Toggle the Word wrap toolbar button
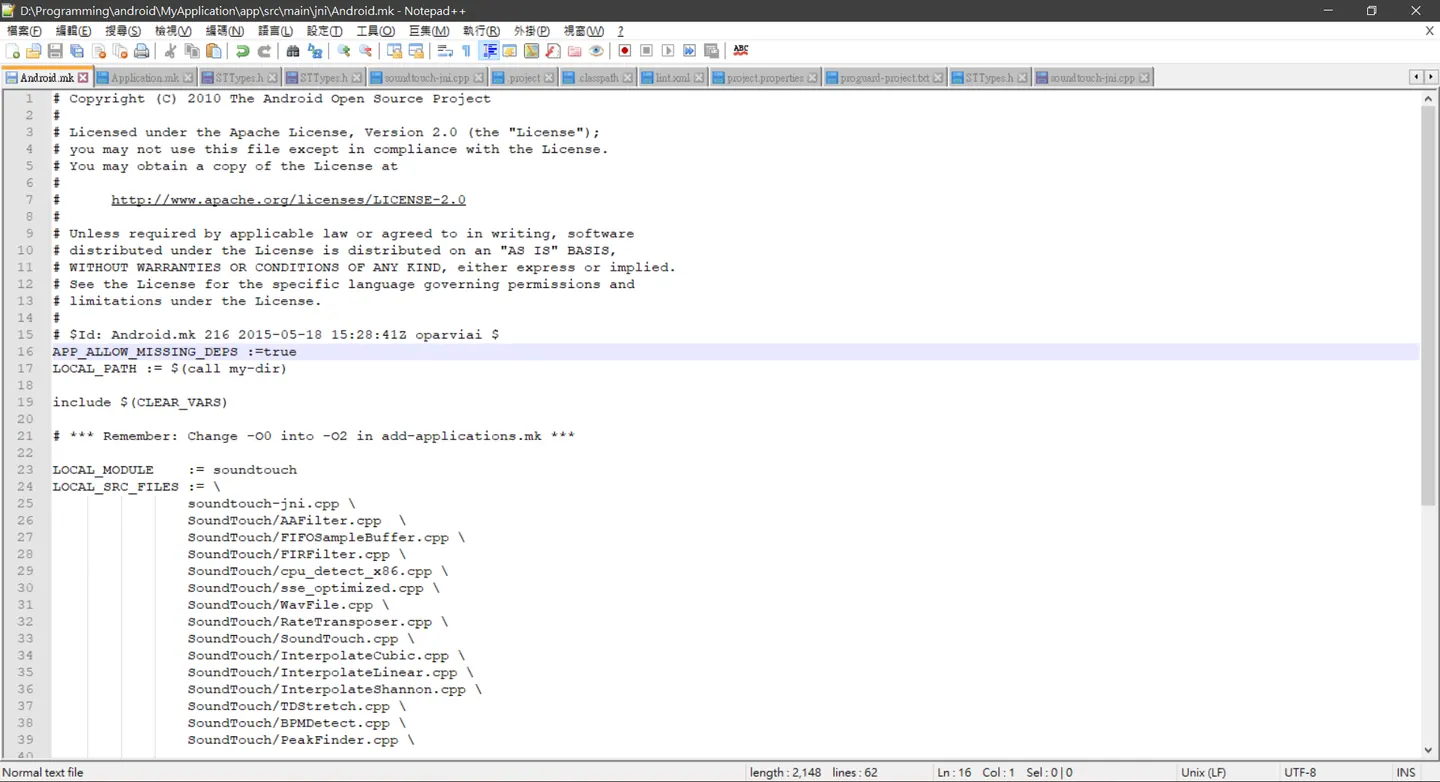1440x782 pixels. click(445, 51)
